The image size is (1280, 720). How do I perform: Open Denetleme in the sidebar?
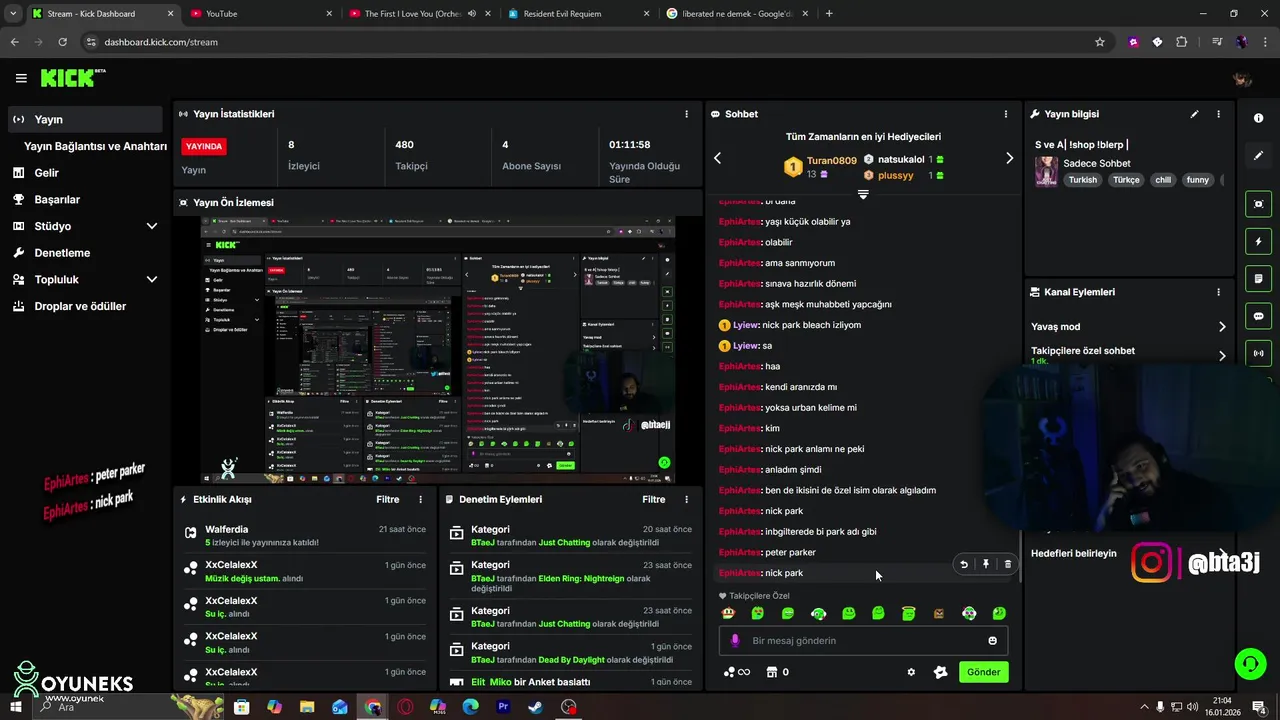click(85, 253)
